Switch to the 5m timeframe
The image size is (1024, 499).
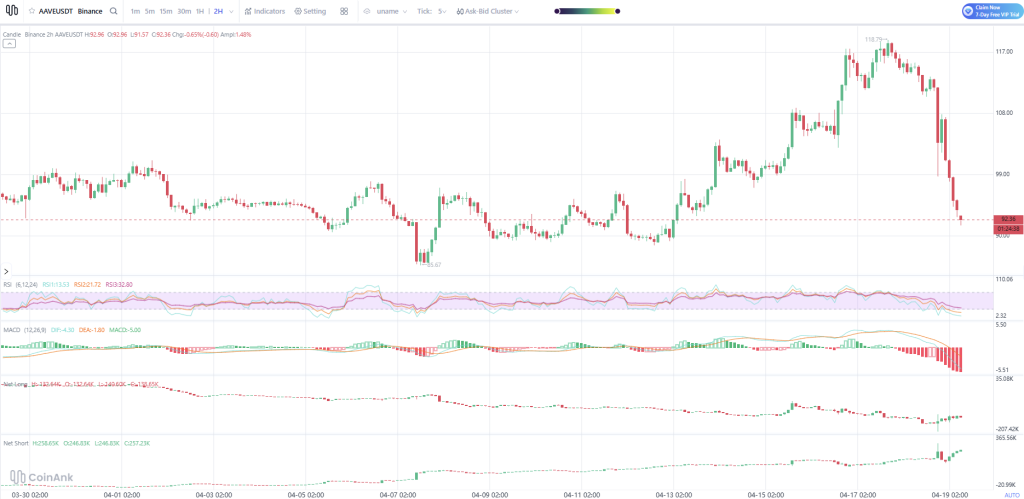point(150,11)
